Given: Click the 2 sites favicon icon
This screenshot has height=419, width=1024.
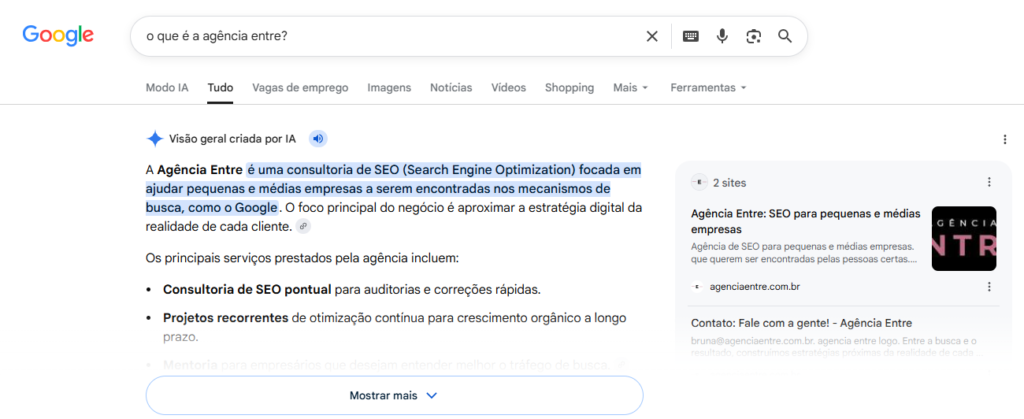Looking at the screenshot, I should (699, 183).
